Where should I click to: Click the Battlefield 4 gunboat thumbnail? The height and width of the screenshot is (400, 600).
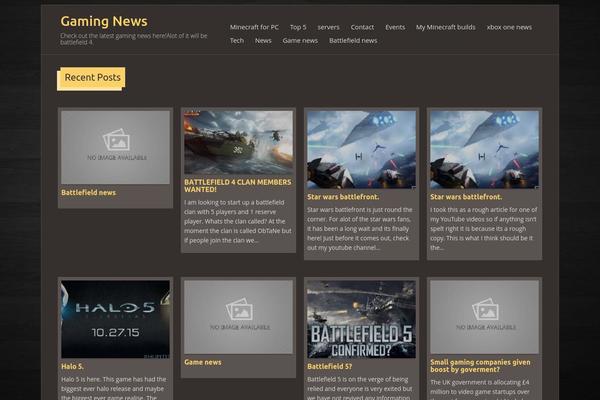tap(238, 143)
